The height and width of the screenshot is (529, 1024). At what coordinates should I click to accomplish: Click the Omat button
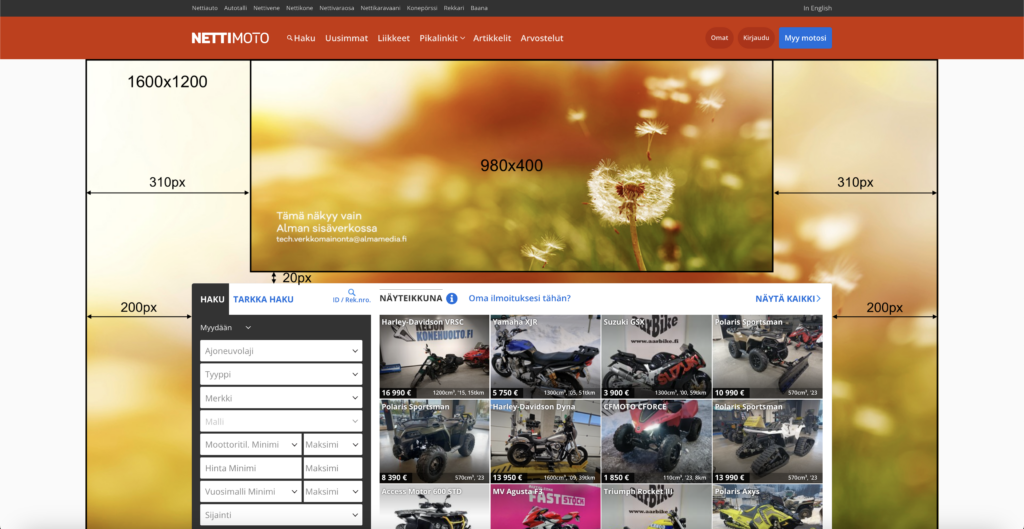719,38
